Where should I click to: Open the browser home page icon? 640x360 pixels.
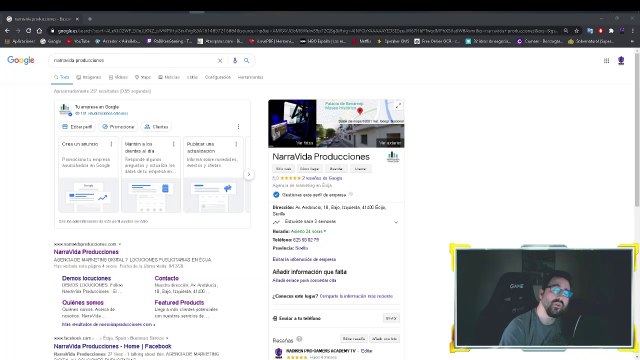coord(39,31)
